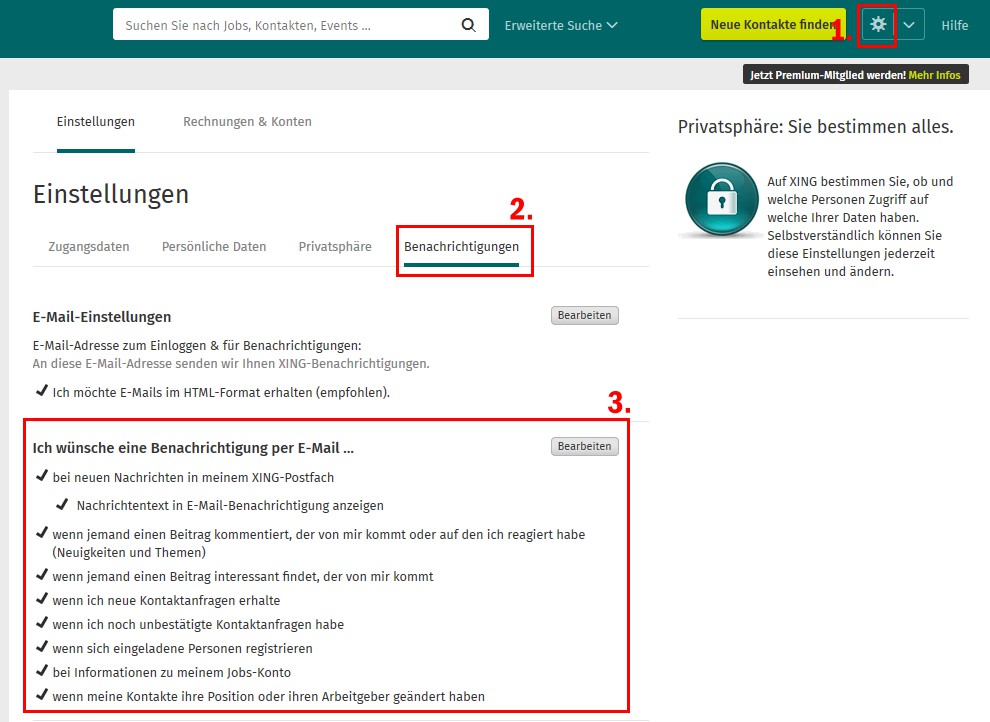Click checkmark for Jobs-Konto information notification
Image resolution: width=990 pixels, height=722 pixels.
point(41,672)
